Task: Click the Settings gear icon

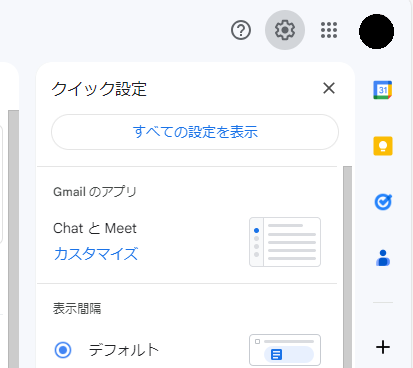Action: [x=285, y=30]
